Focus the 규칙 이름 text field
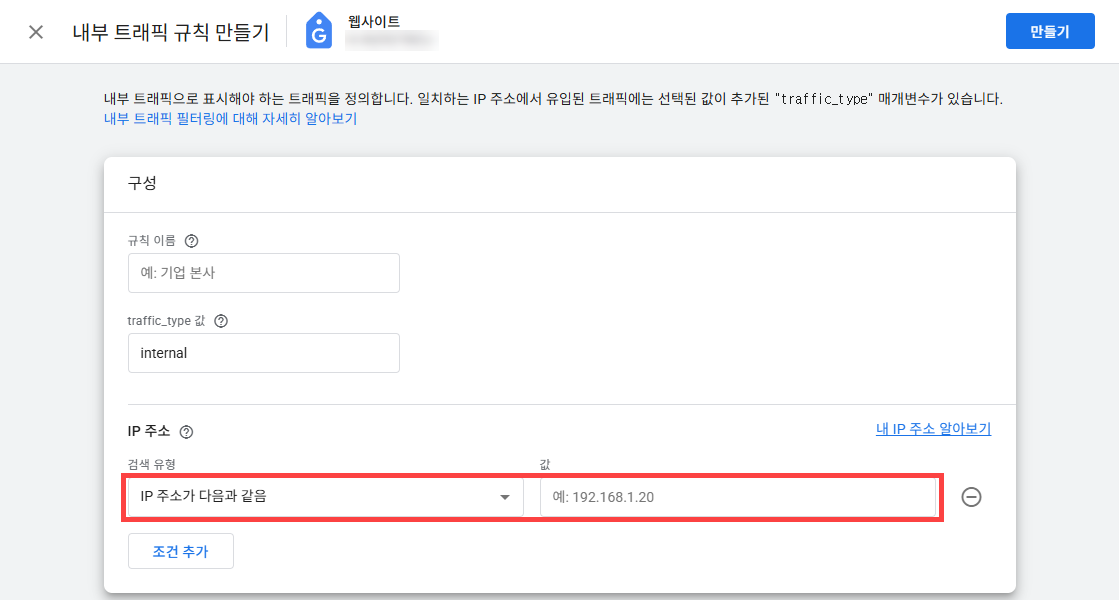 264,273
